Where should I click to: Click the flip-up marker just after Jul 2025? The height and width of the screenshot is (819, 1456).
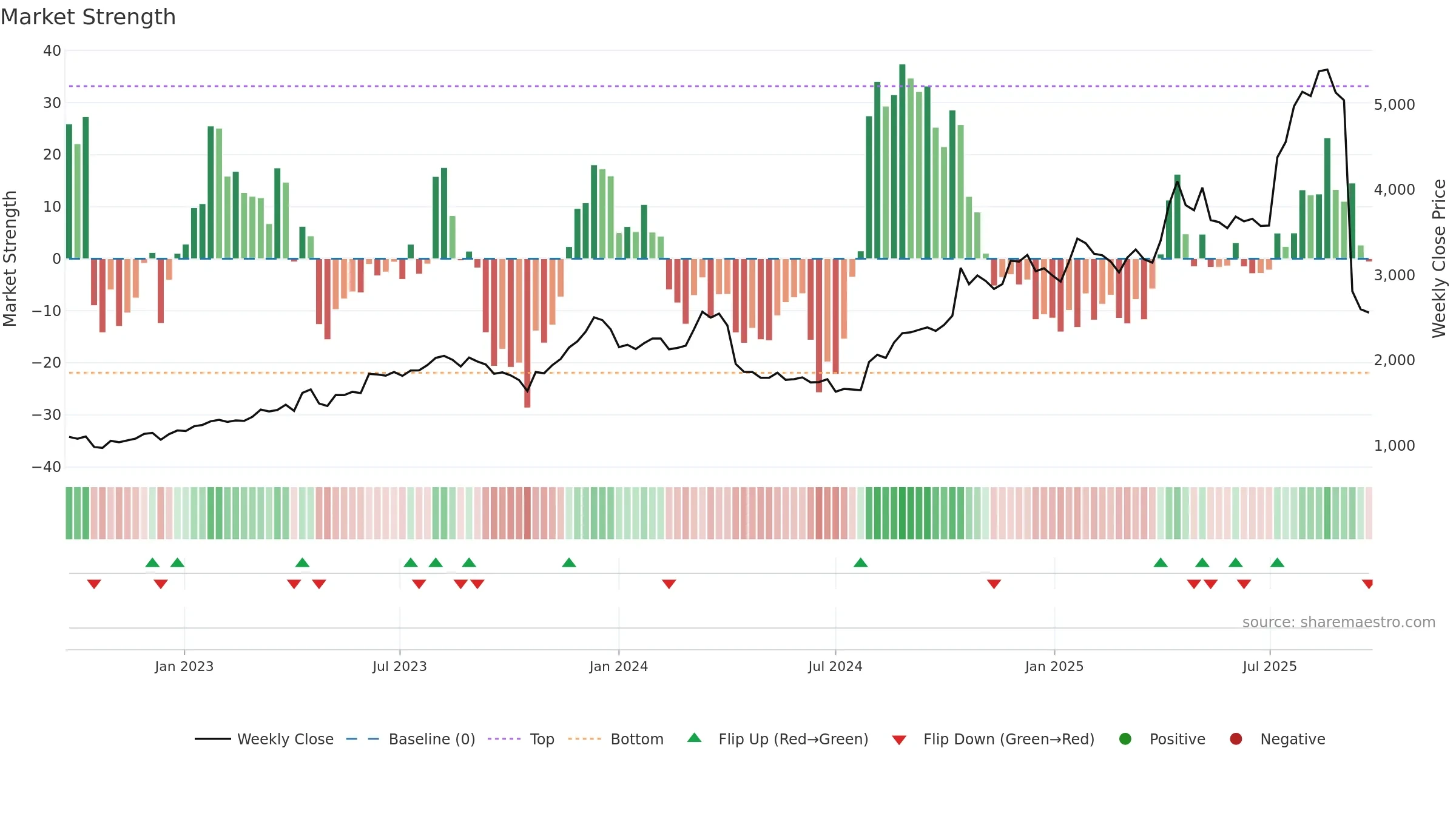coord(1277,562)
